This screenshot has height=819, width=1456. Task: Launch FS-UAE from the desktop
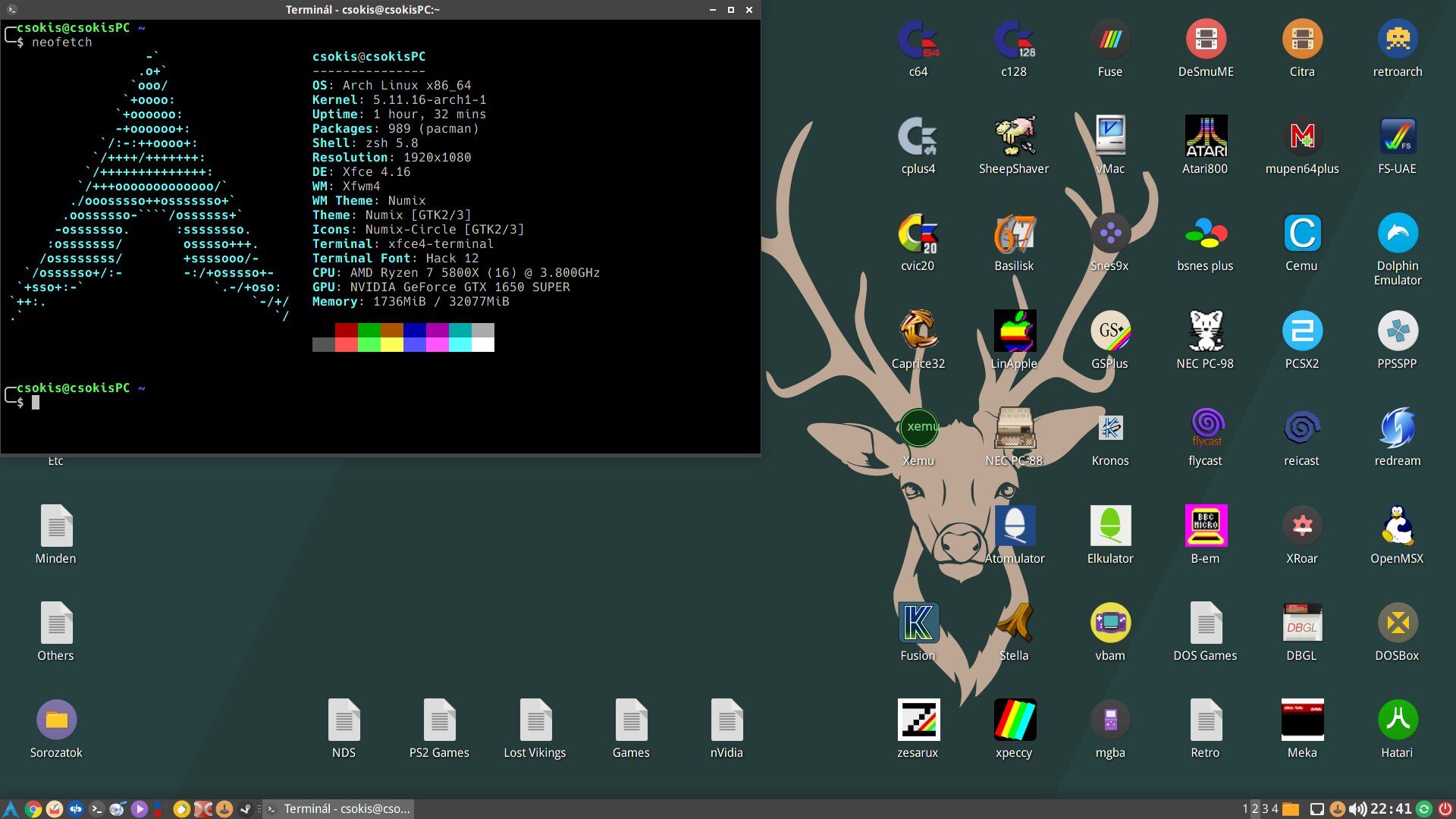coord(1398,136)
